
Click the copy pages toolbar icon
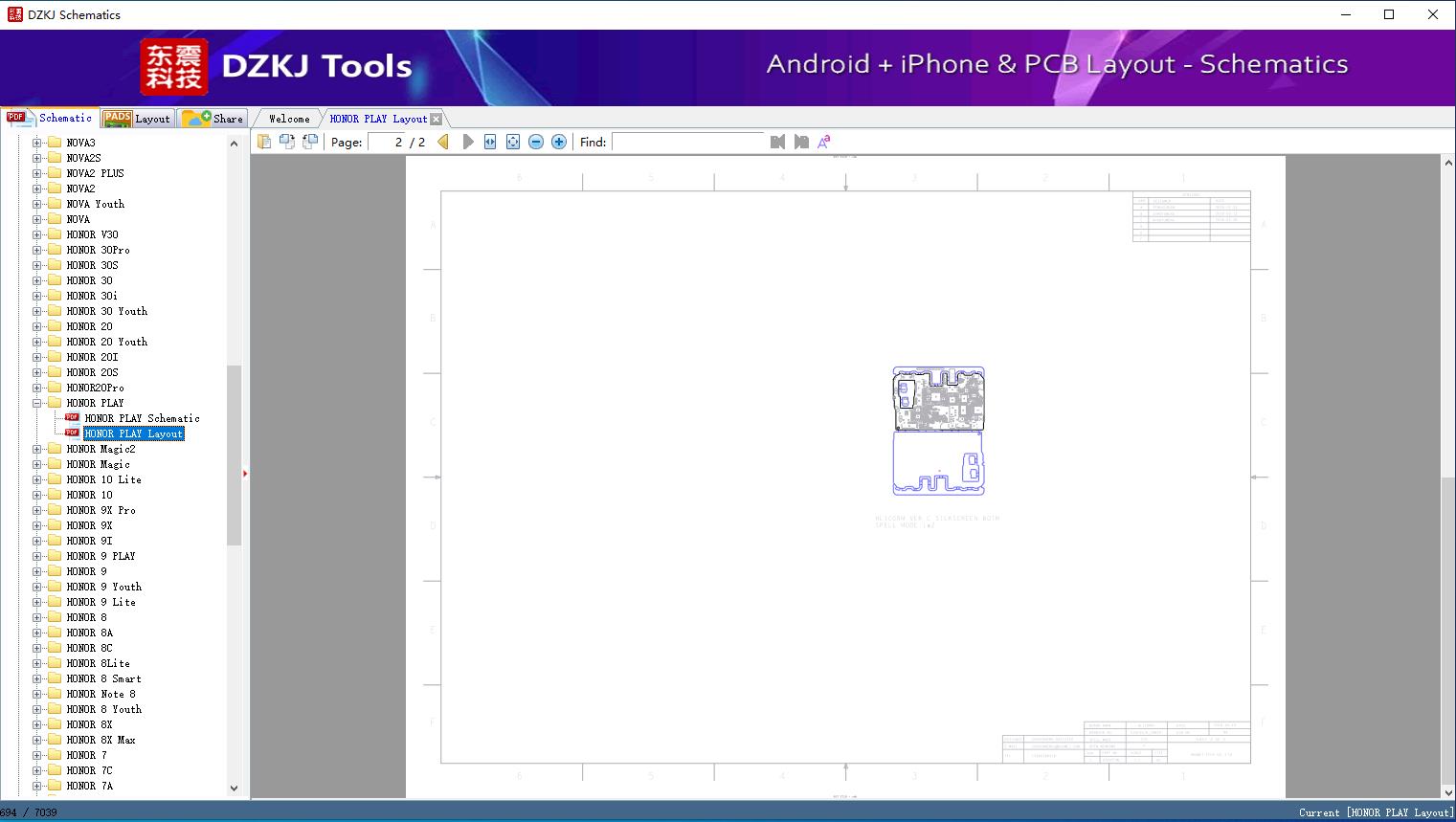click(263, 142)
